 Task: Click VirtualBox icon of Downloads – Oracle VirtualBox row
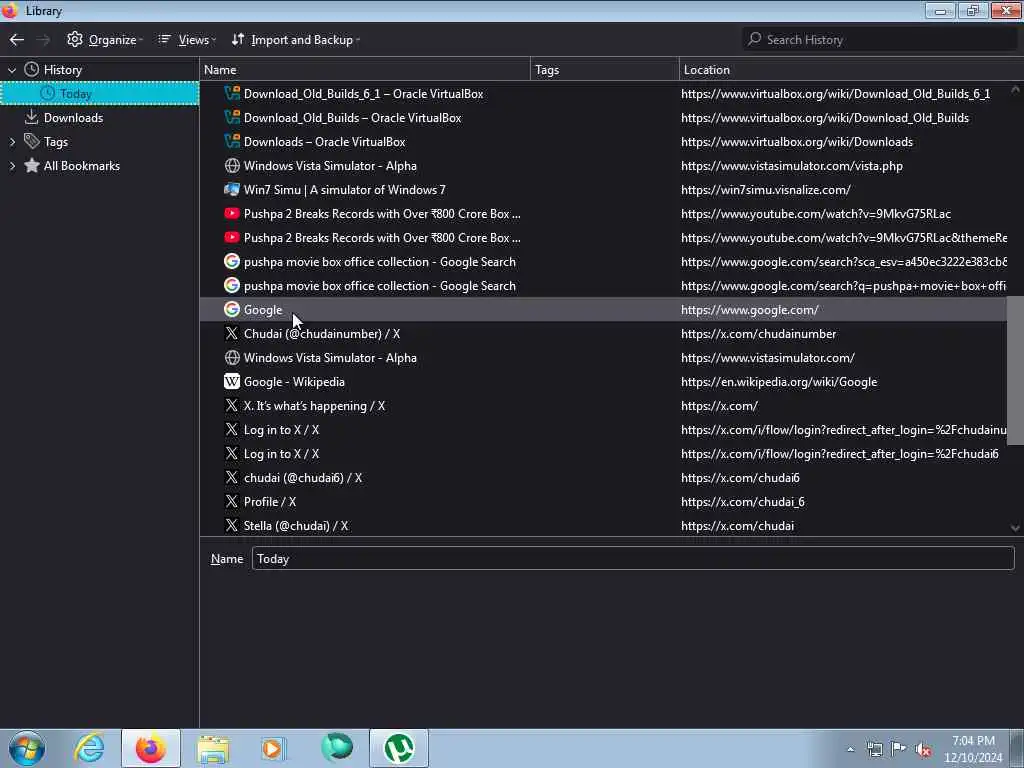[x=232, y=142]
